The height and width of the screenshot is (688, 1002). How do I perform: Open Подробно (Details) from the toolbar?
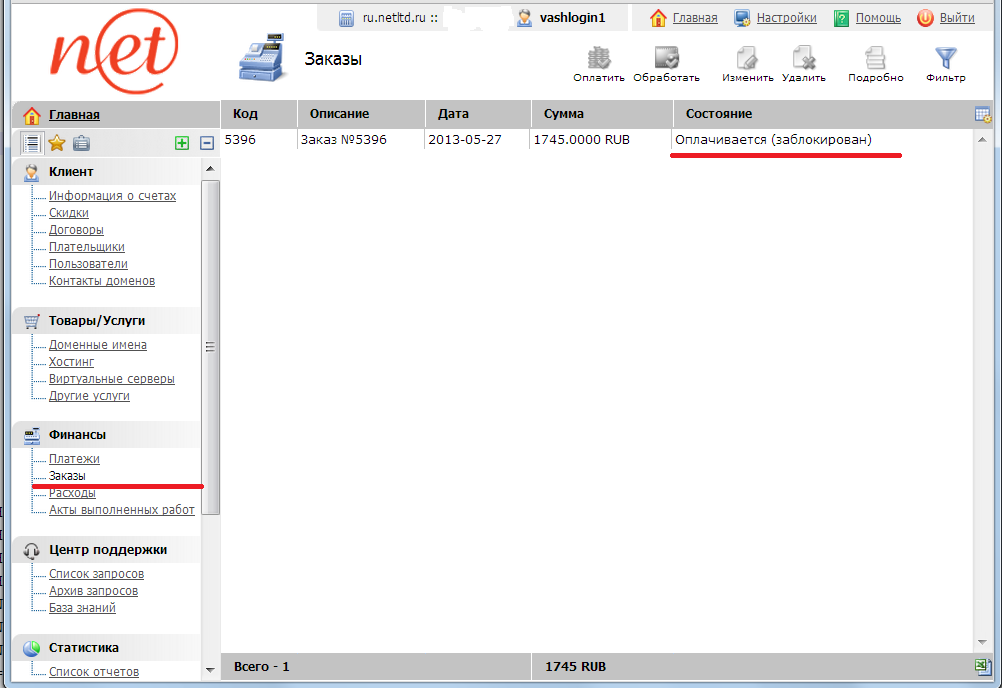tap(875, 58)
